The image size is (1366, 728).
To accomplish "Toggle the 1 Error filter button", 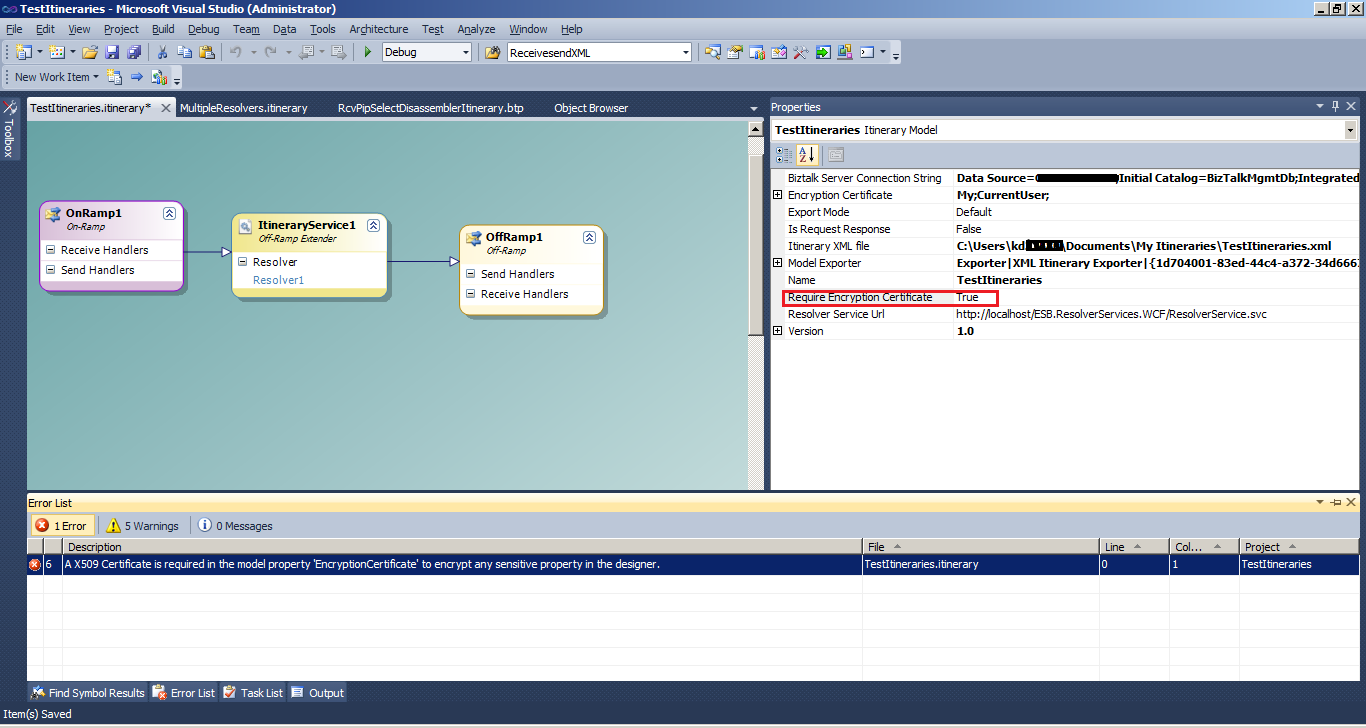I will (x=62, y=525).
